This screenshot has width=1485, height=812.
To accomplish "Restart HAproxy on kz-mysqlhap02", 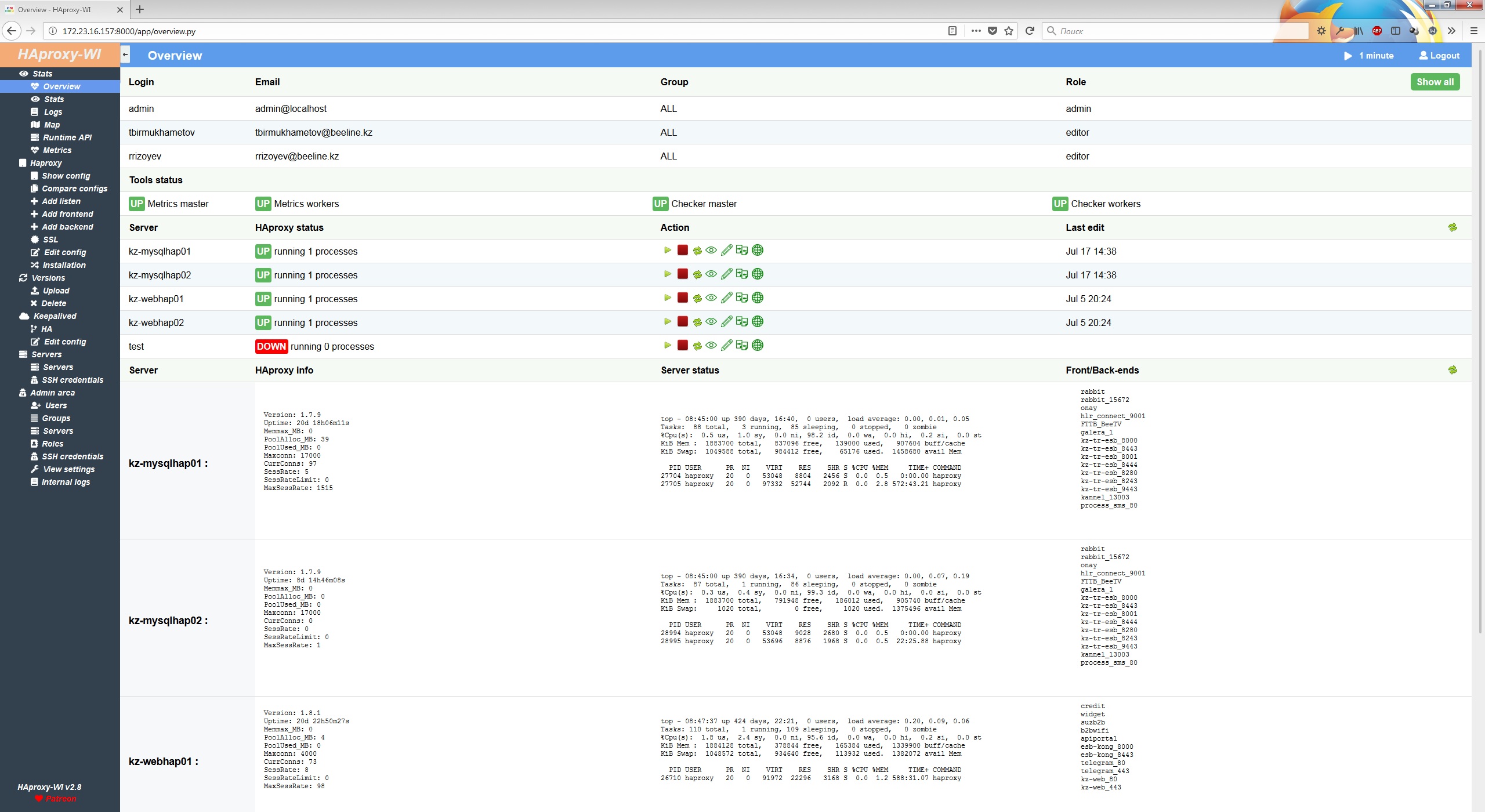I will 697,274.
